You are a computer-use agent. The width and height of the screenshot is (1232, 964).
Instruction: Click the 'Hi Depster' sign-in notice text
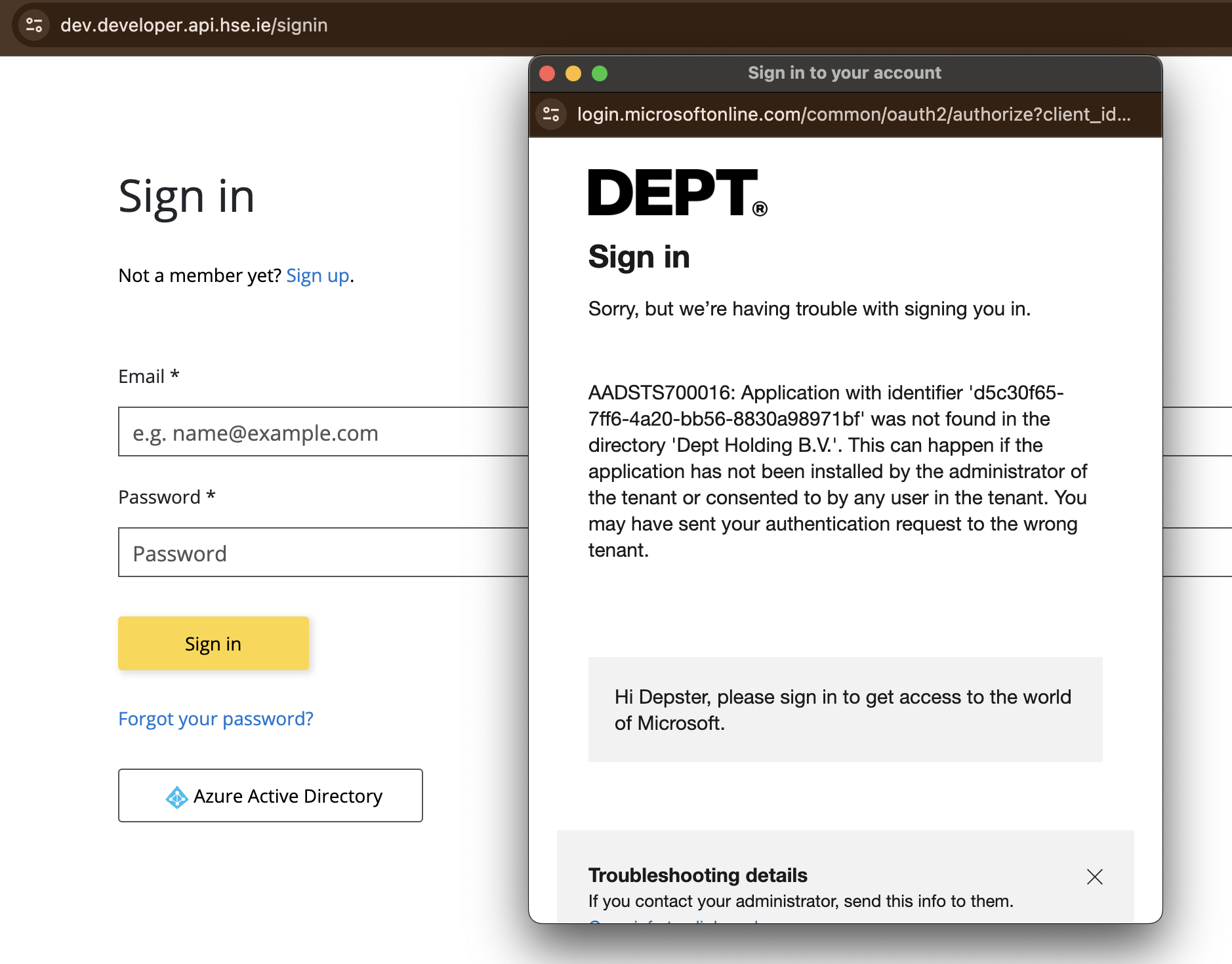click(x=843, y=710)
